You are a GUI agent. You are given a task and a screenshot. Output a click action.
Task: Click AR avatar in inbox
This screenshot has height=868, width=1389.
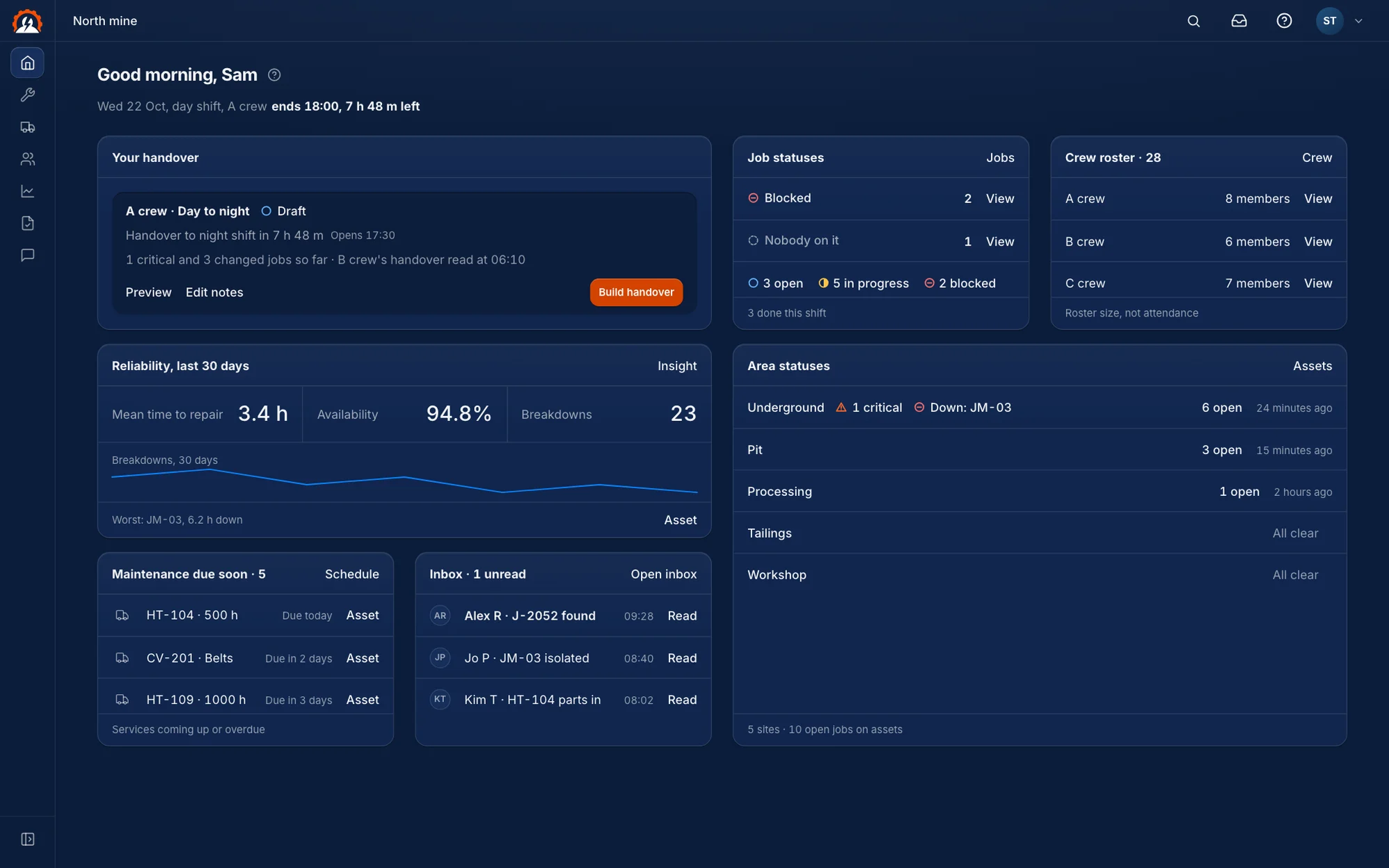440,616
